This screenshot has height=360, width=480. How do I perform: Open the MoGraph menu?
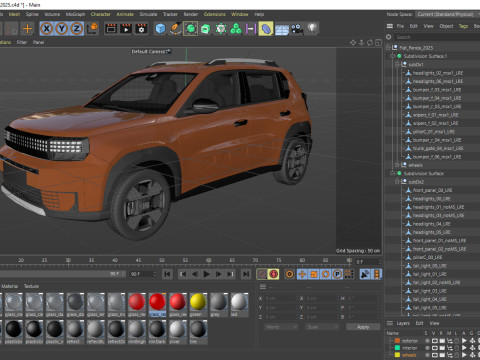point(75,14)
